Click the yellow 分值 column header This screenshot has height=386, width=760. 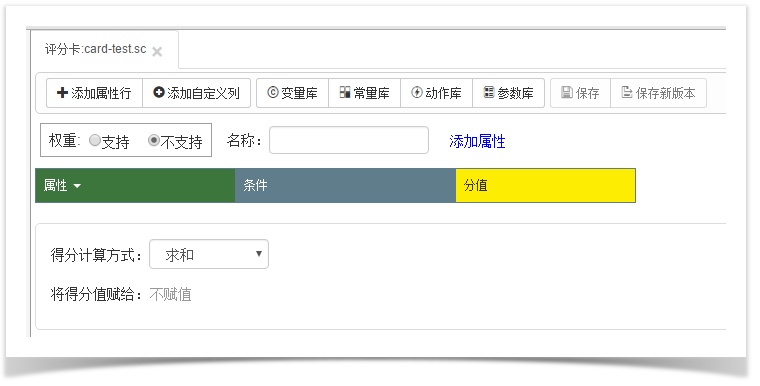tap(545, 185)
